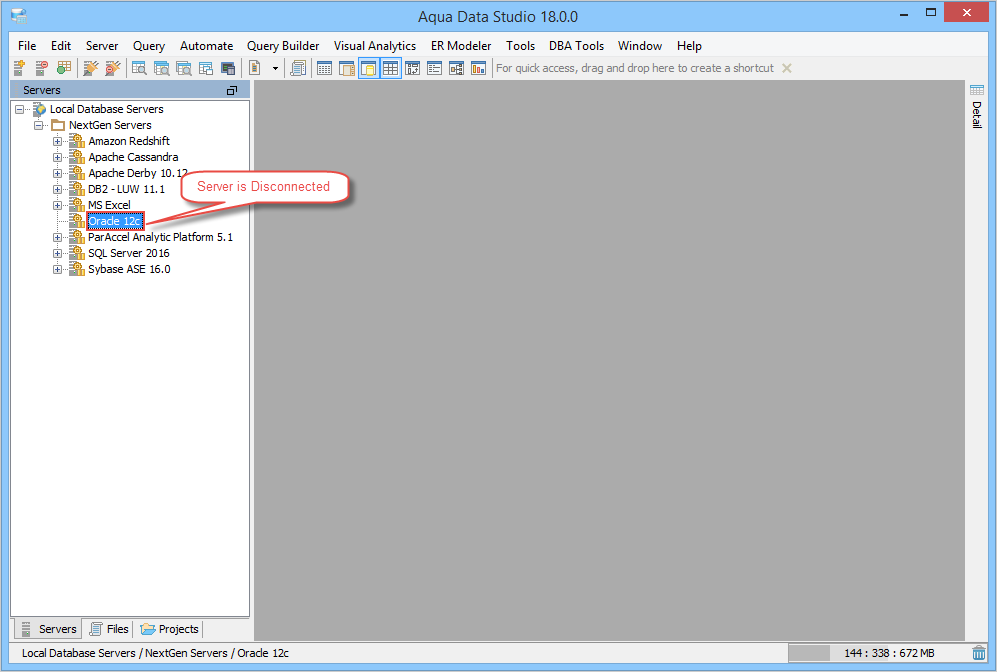997x672 pixels.
Task: Open the Tools menu
Action: point(520,46)
